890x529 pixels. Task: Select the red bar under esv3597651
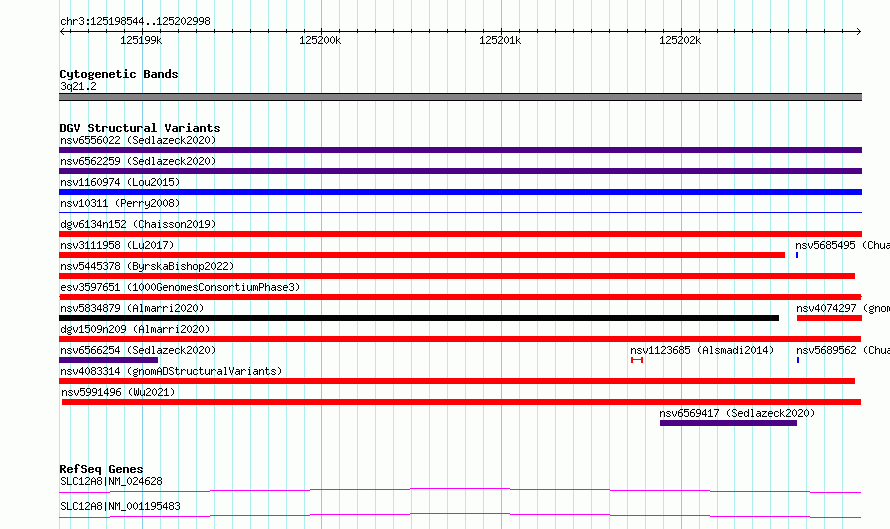tap(460, 297)
